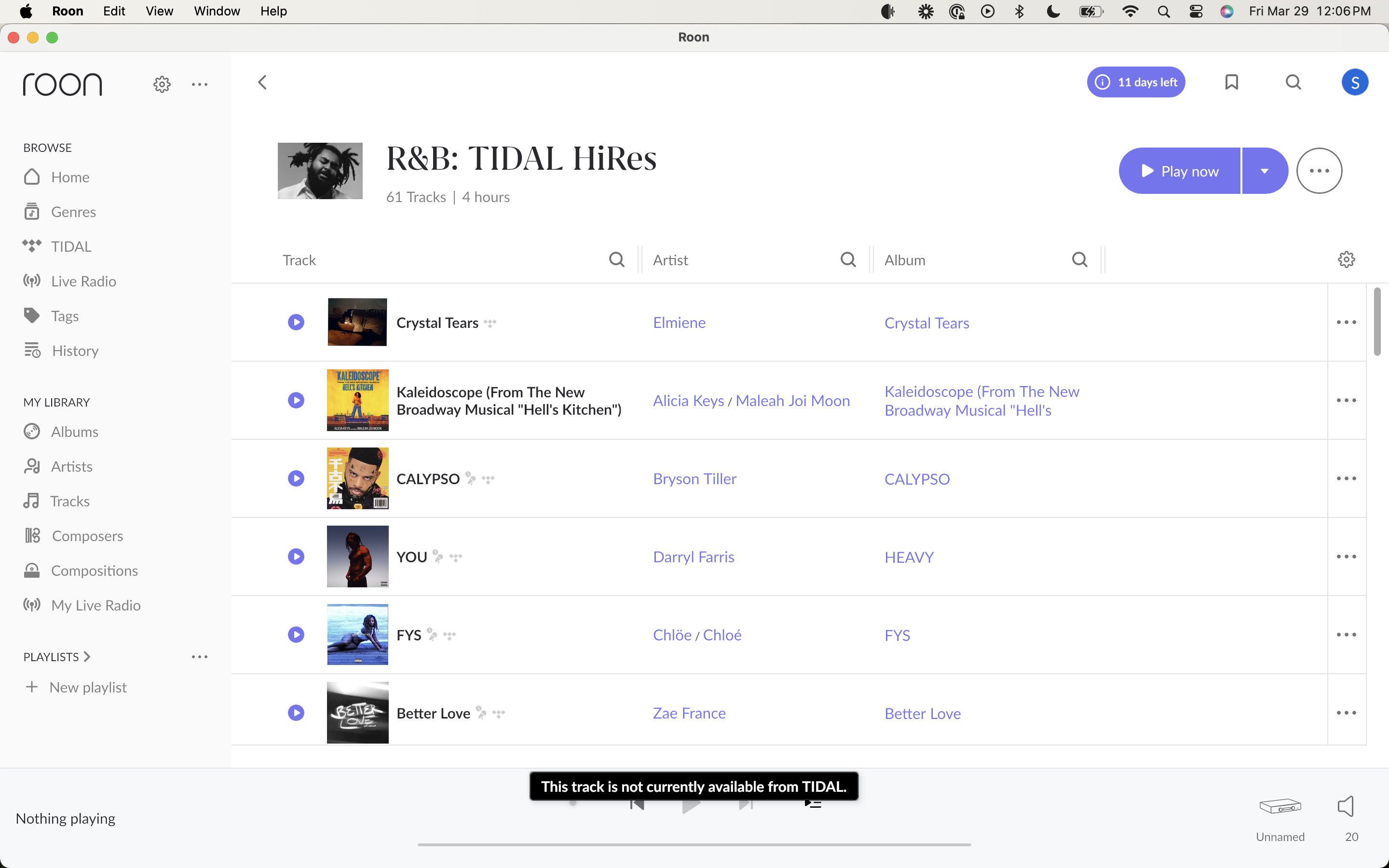Image resolution: width=1389 pixels, height=868 pixels.
Task: Open the track list column settings gear
Action: pyautogui.click(x=1346, y=259)
